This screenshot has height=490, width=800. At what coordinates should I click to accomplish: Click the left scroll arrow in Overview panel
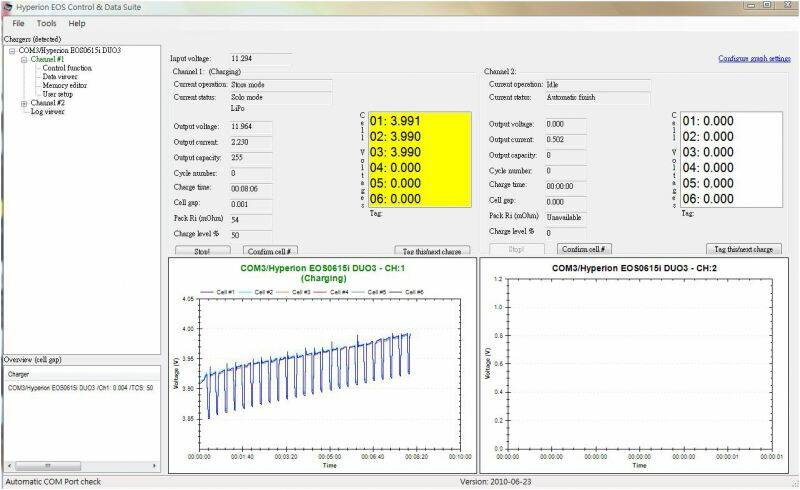pyautogui.click(x=9, y=466)
